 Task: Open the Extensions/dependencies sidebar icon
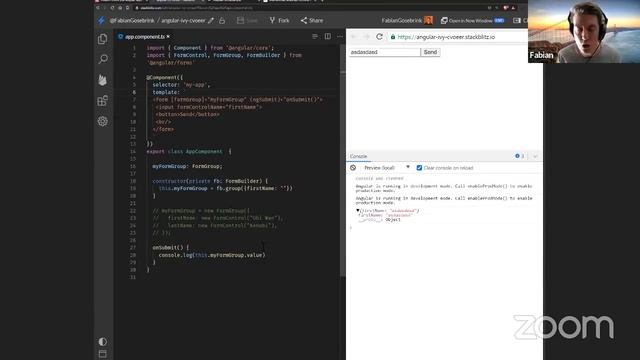[x=102, y=100]
